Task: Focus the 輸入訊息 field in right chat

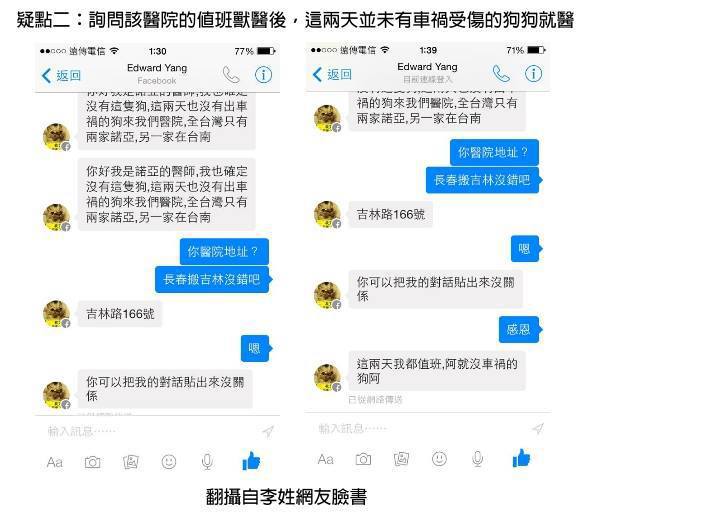Action: click(x=421, y=428)
